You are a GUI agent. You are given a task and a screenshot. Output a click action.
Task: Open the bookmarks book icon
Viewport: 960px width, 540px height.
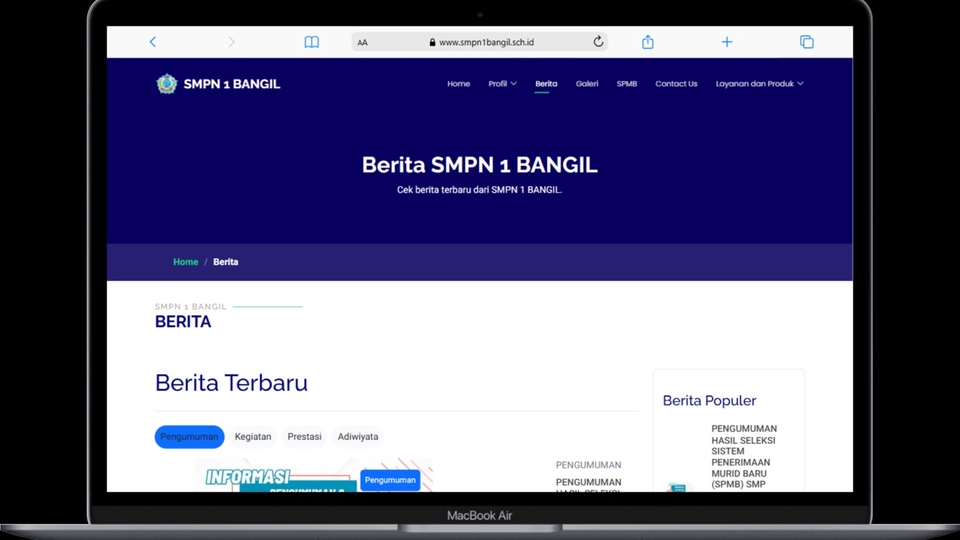click(312, 42)
